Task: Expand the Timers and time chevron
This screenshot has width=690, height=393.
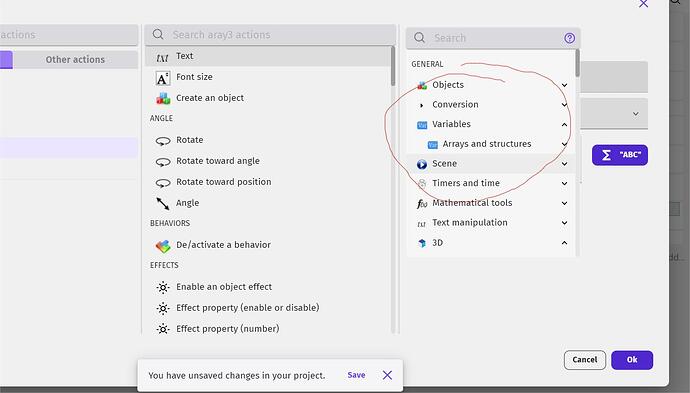Action: (x=564, y=183)
